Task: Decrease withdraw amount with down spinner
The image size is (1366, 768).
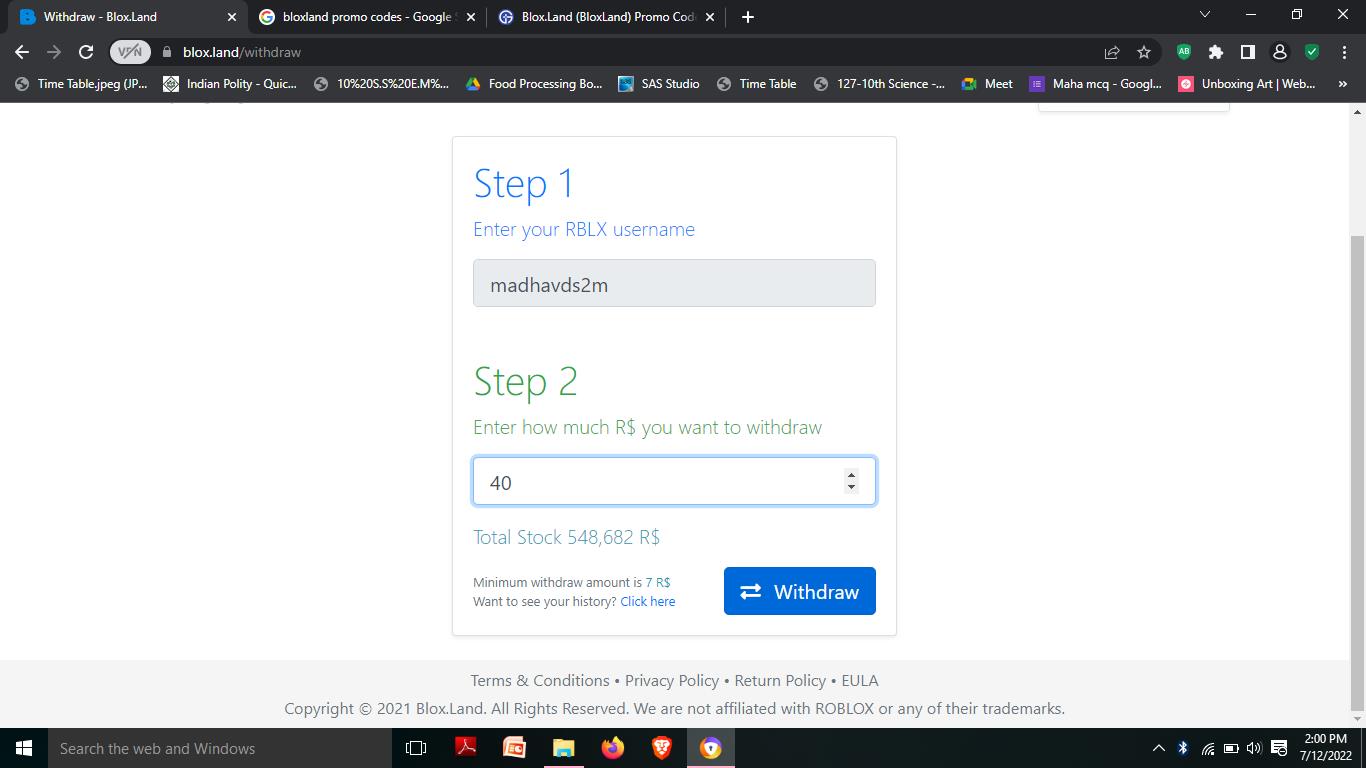Action: click(851, 488)
